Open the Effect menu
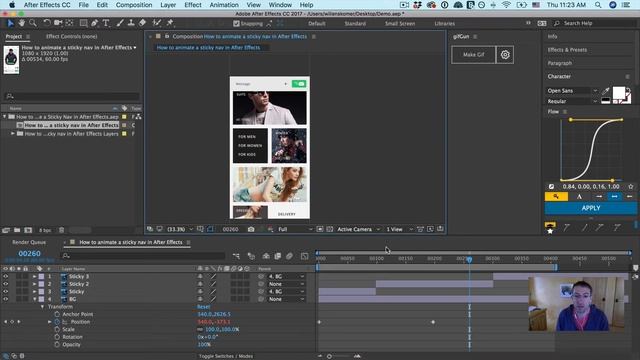 click(193, 5)
